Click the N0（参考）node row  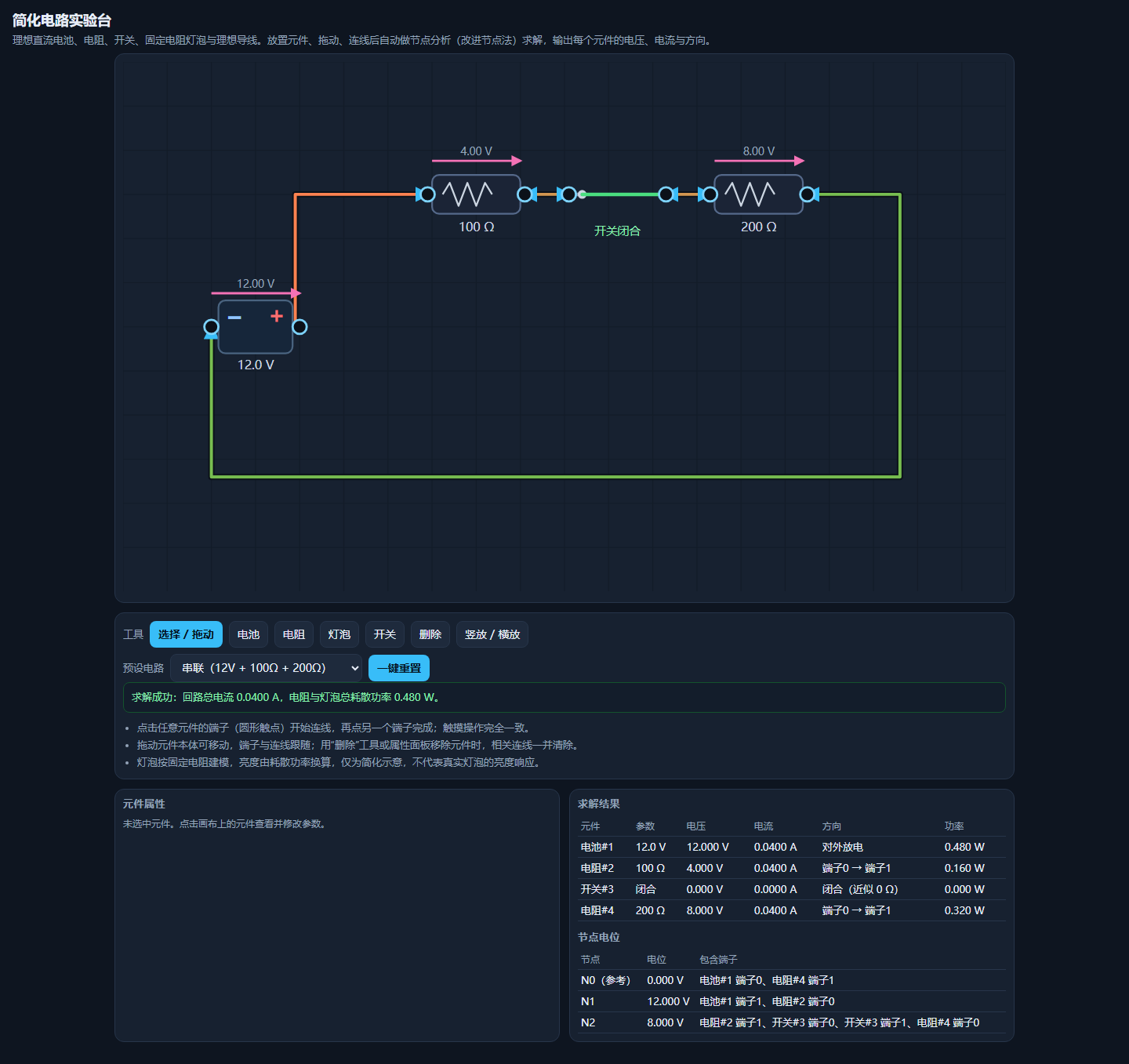click(x=792, y=980)
